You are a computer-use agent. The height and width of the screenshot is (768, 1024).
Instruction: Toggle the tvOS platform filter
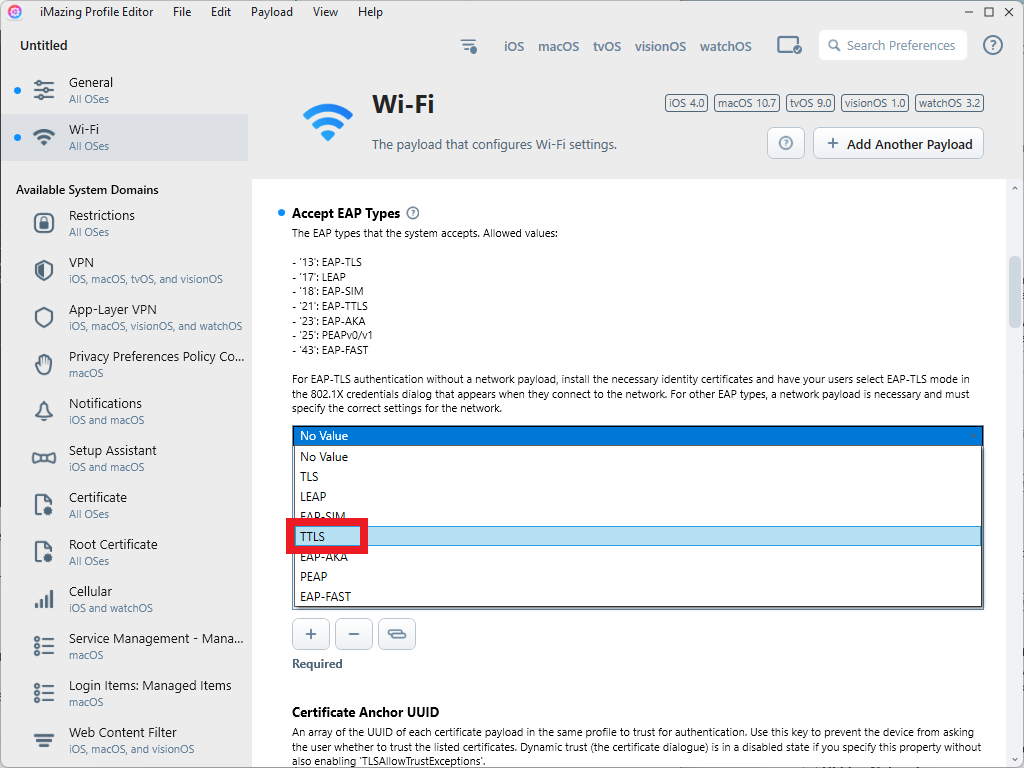[607, 46]
